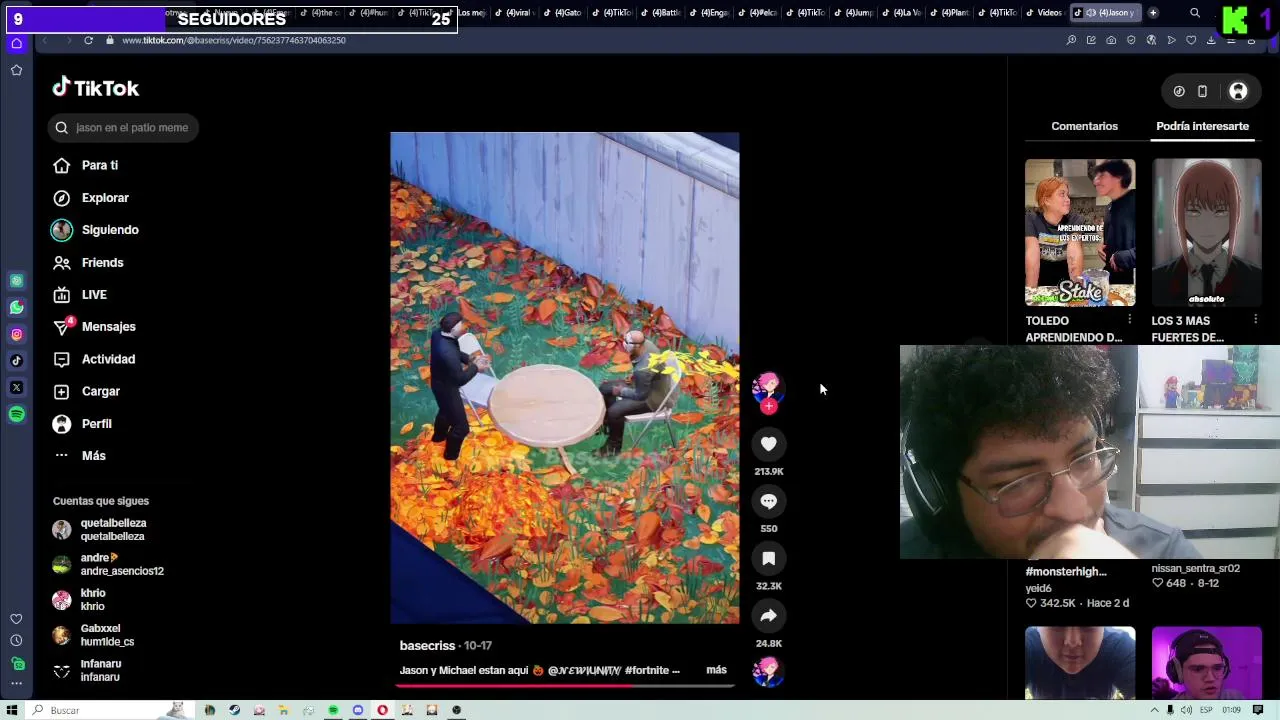Click the basecriss username under the video
Screen dimensions: 1280x720
(x=427, y=646)
